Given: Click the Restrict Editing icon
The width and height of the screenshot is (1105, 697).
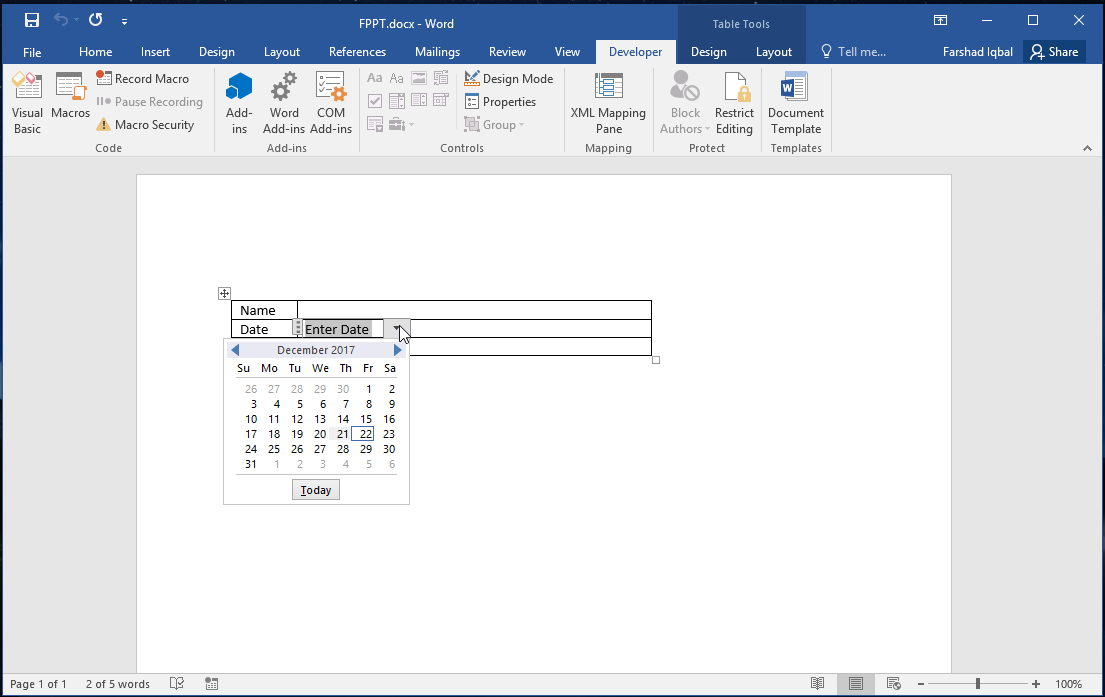Looking at the screenshot, I should coord(734,103).
